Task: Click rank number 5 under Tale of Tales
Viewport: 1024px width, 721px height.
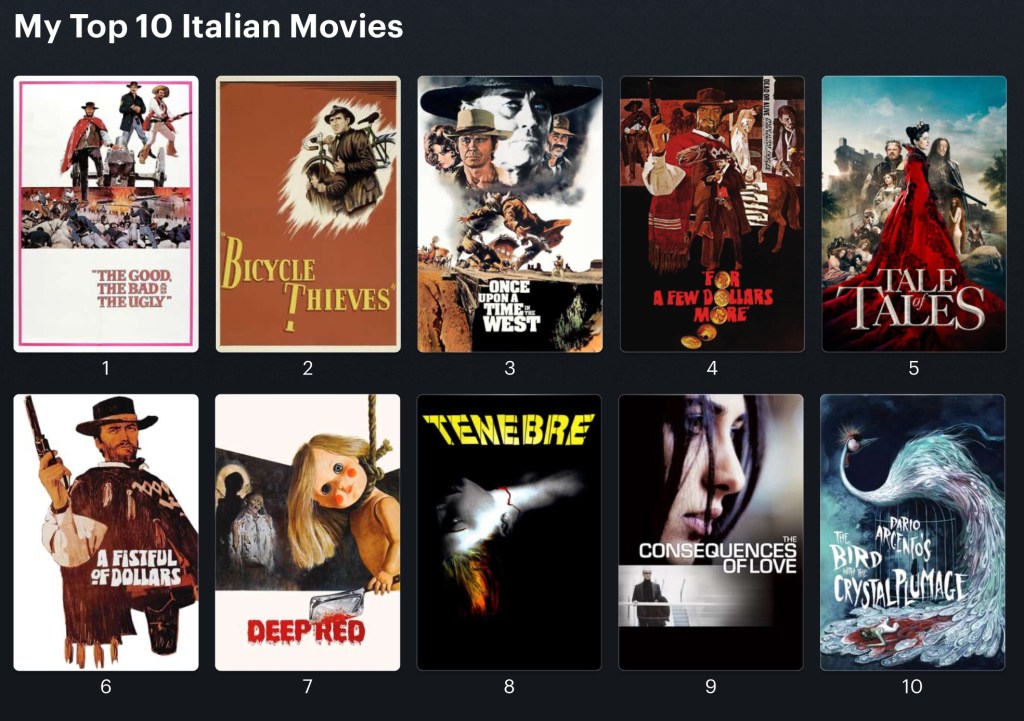Action: [914, 368]
